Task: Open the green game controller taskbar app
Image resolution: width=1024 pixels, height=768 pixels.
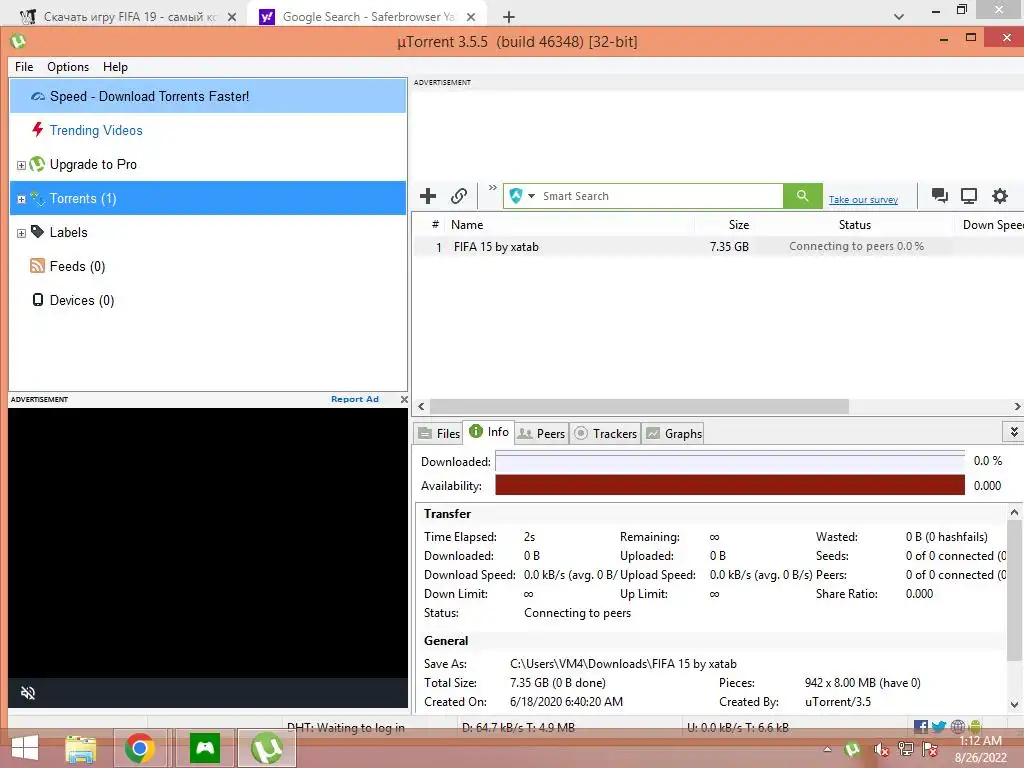Action: [205, 748]
